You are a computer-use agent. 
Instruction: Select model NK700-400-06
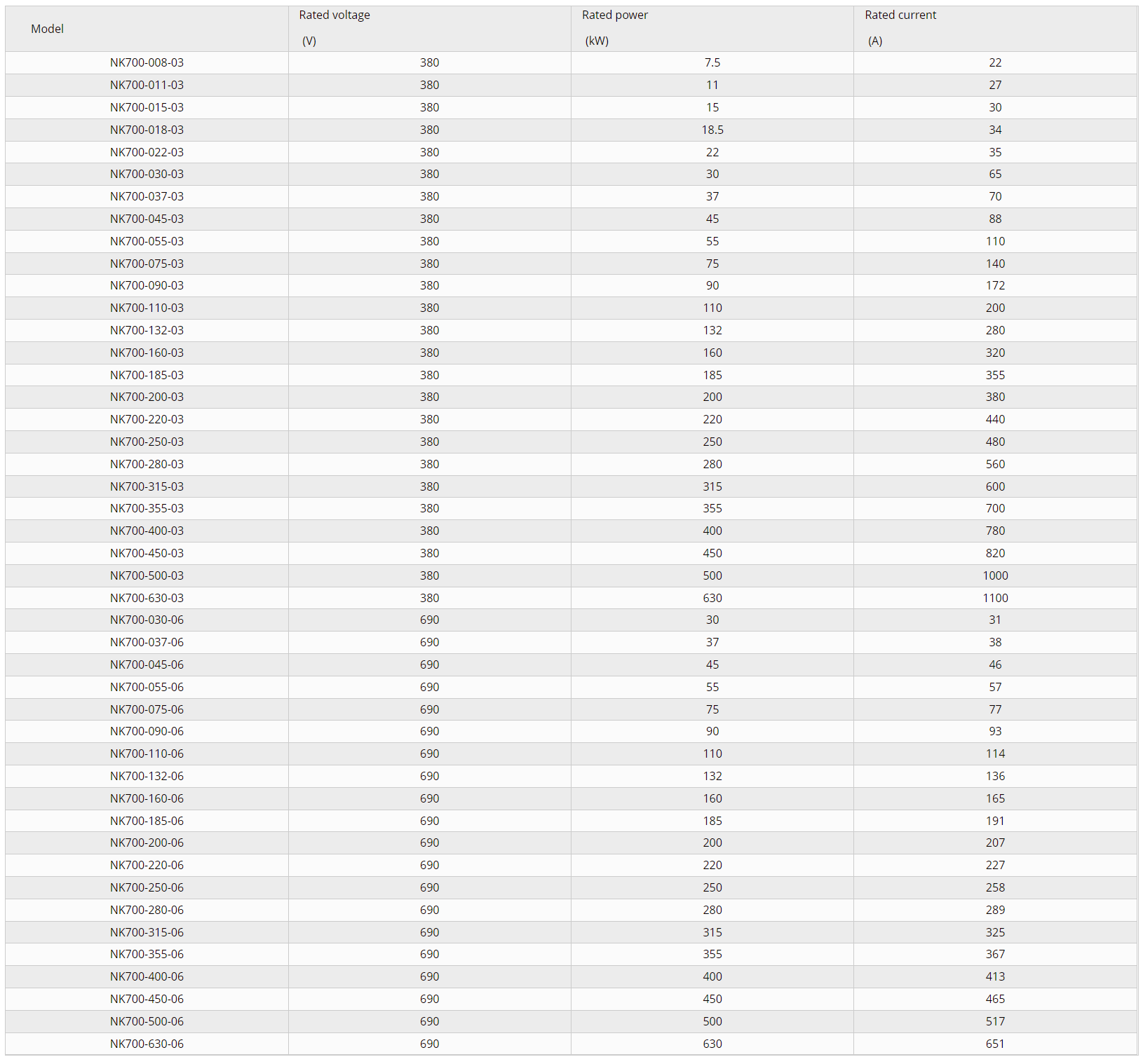coord(147,976)
